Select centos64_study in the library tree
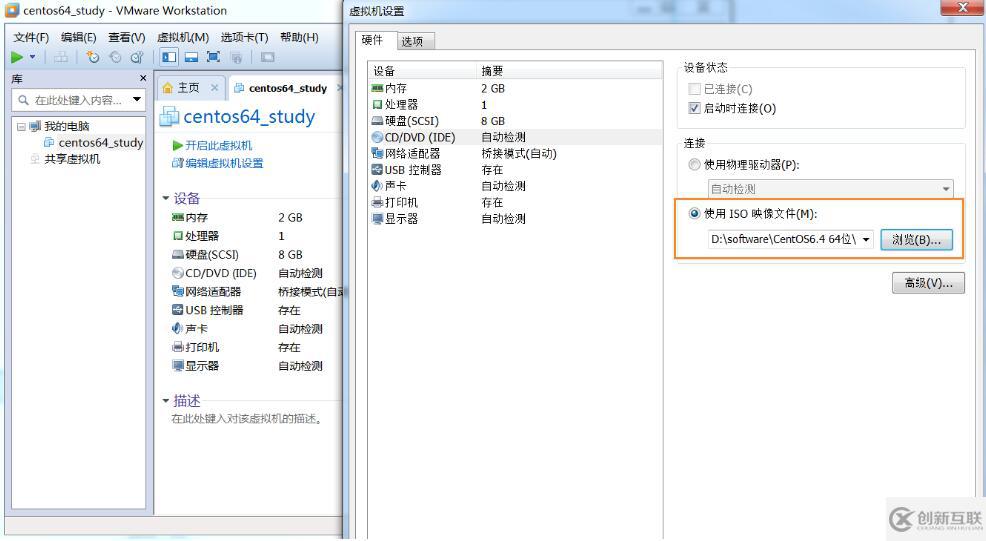 (101, 143)
